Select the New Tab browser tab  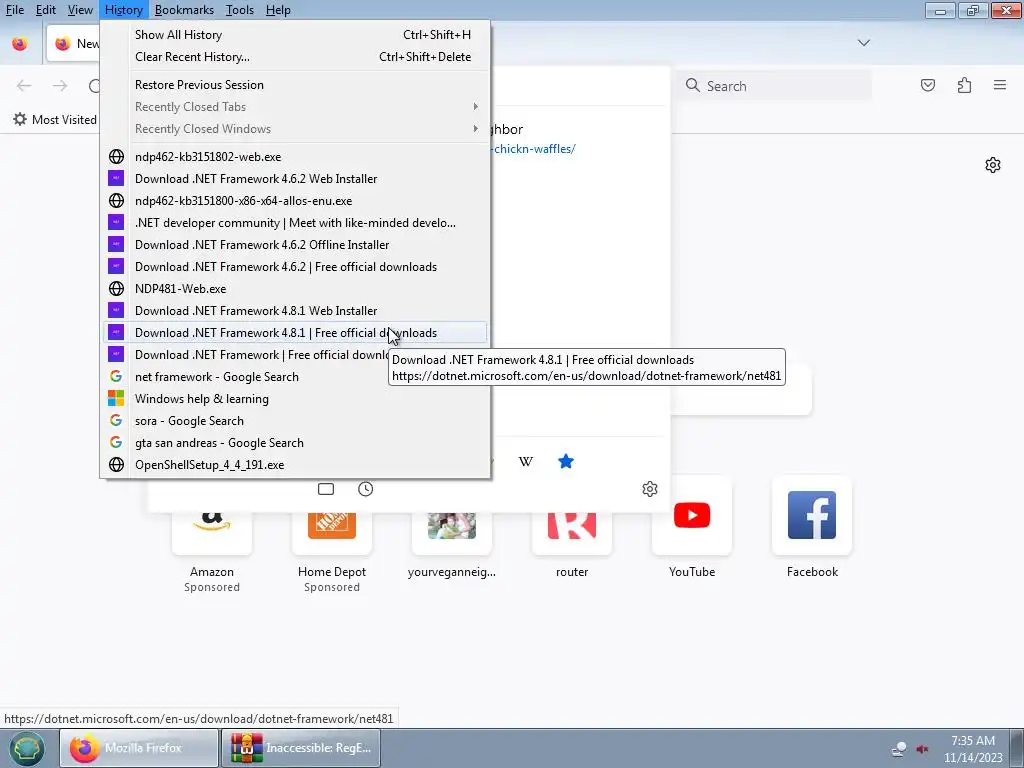click(73, 43)
